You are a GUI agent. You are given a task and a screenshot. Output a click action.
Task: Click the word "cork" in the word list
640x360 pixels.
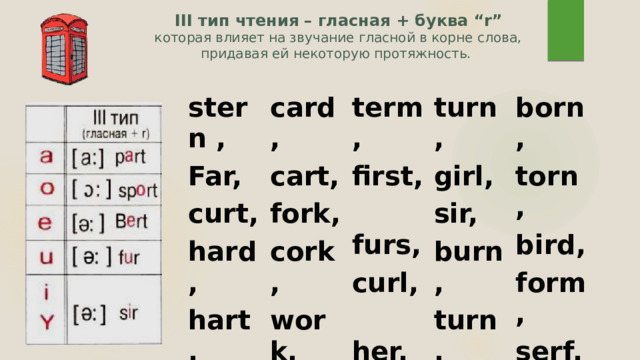(302, 251)
